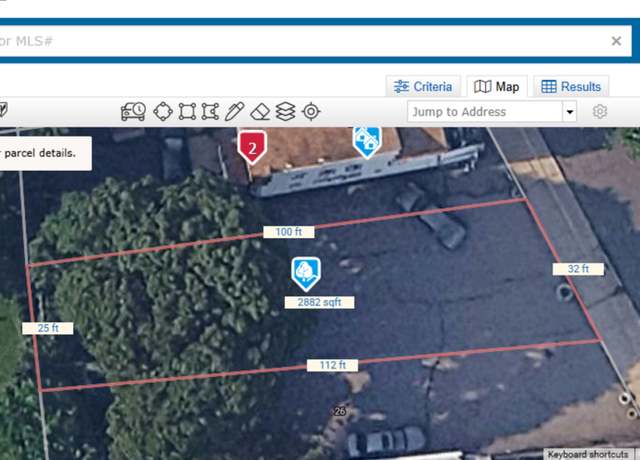This screenshot has height=460, width=640.
Task: Select the polygon shape drawing tool
Action: (x=210, y=111)
